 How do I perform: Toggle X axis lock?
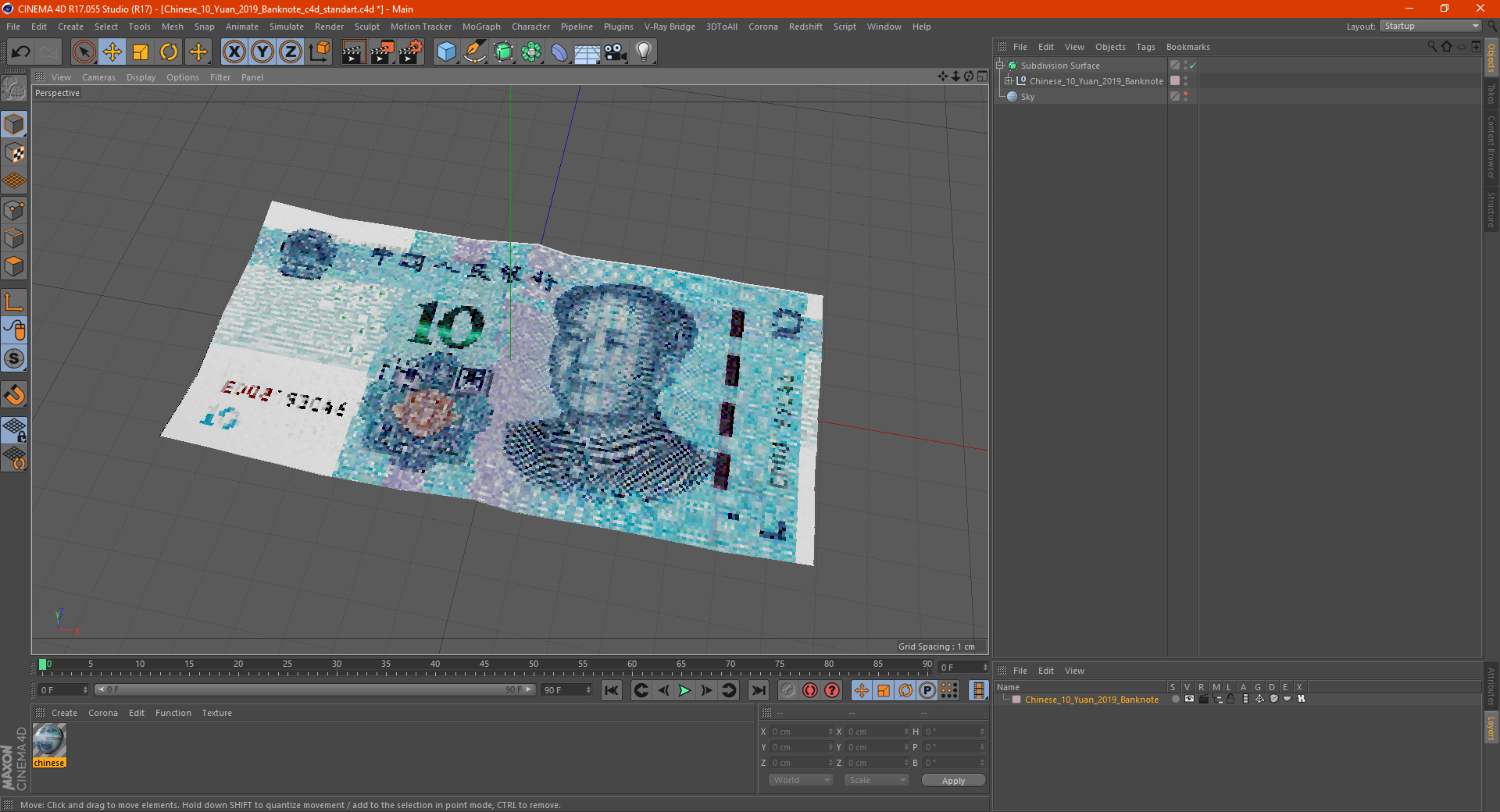(x=234, y=52)
